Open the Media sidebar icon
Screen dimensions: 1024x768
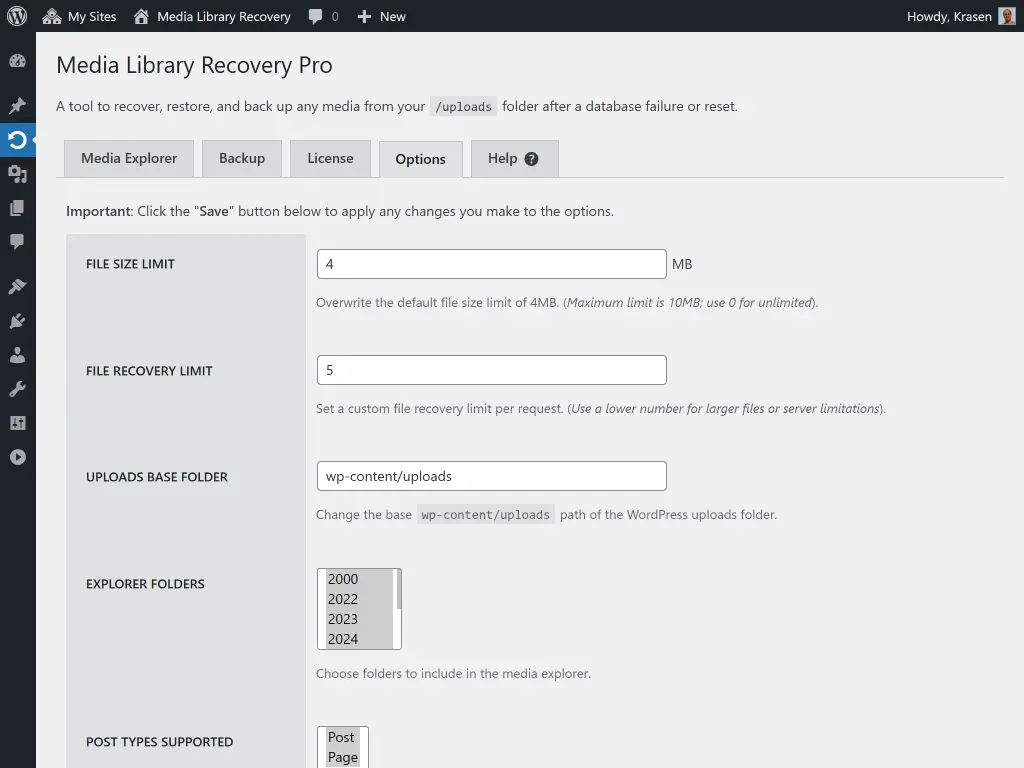(x=17, y=174)
